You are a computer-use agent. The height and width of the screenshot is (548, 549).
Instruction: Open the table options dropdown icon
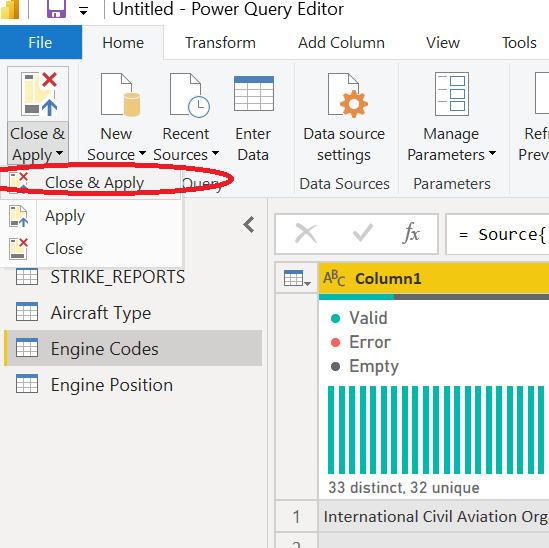pos(297,278)
